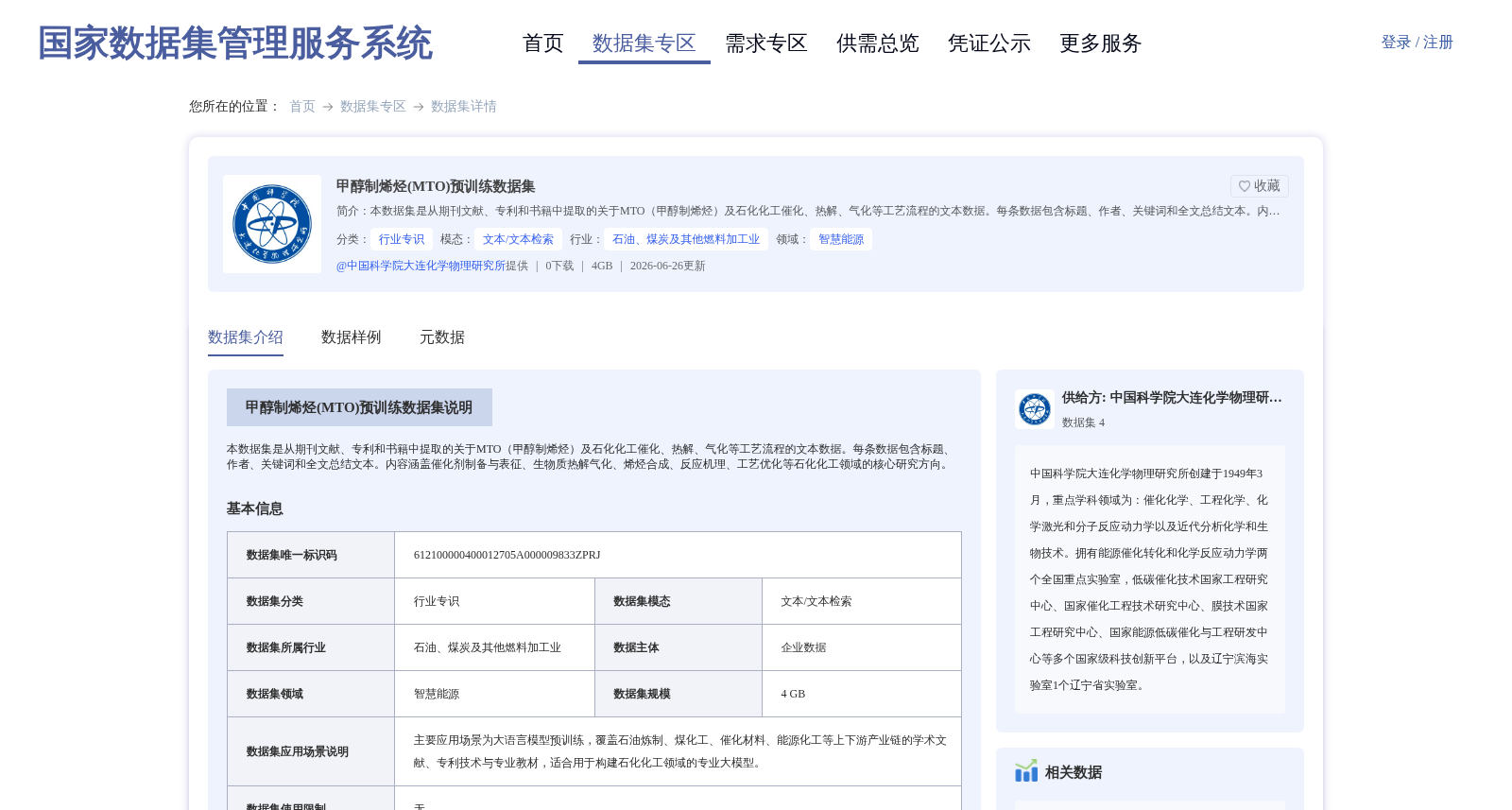
Task: Click the 登录 / 注册 link
Action: point(1417,43)
